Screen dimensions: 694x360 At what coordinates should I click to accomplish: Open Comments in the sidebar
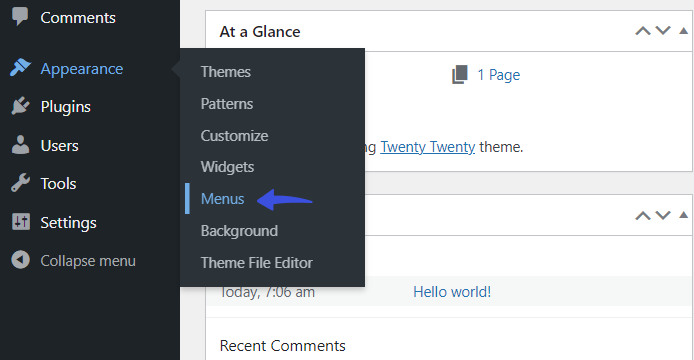click(78, 18)
